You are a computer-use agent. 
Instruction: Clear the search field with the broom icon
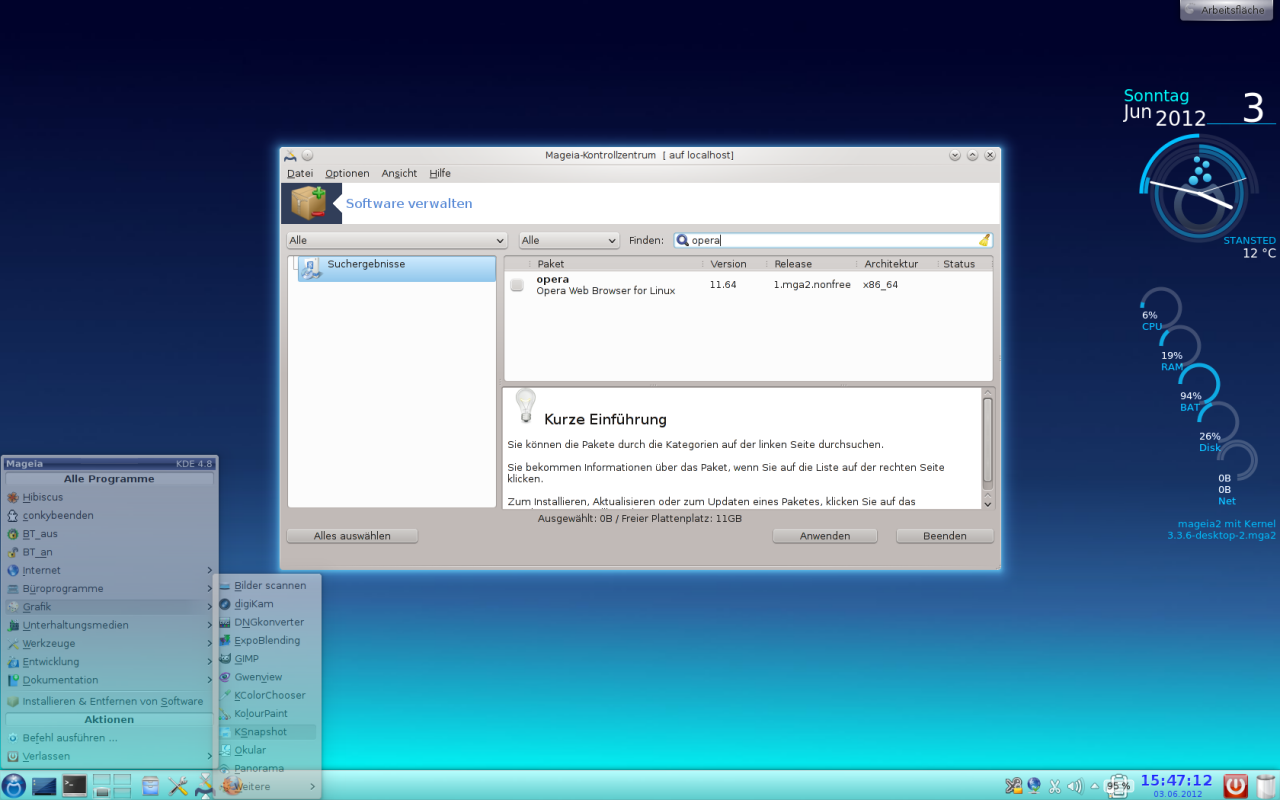(984, 240)
